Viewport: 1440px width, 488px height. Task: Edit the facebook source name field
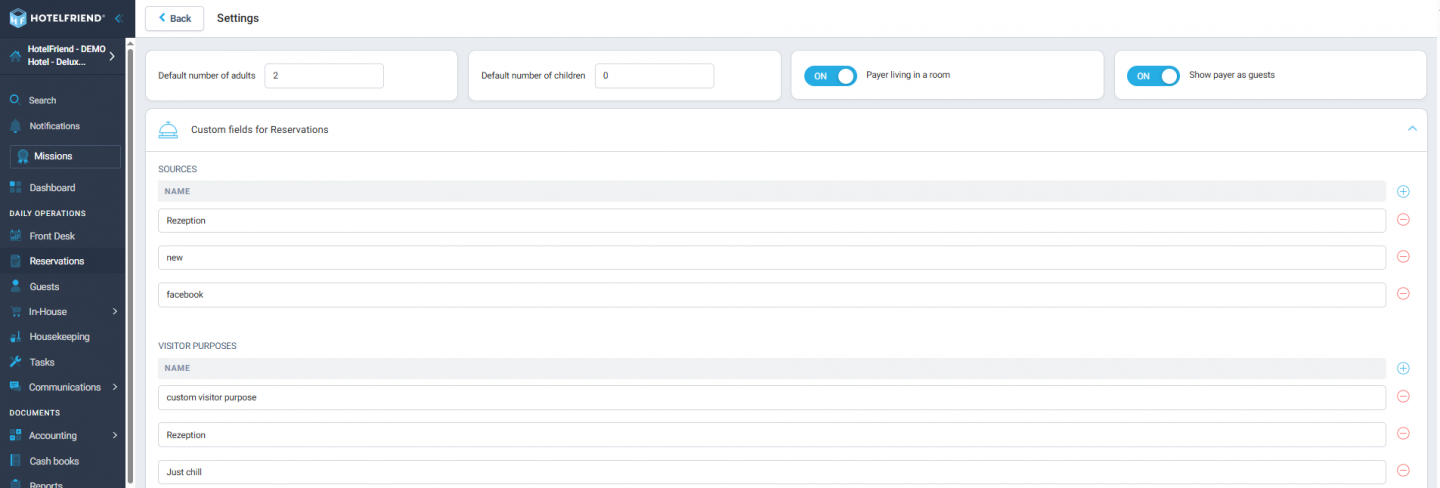(772, 294)
